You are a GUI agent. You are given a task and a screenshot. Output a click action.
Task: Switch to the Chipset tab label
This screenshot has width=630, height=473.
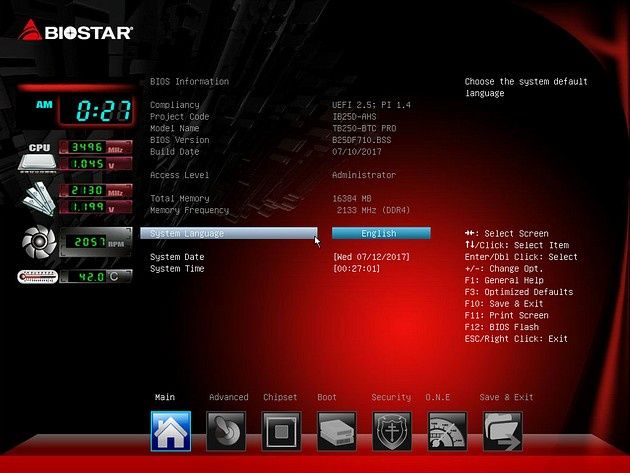click(280, 397)
